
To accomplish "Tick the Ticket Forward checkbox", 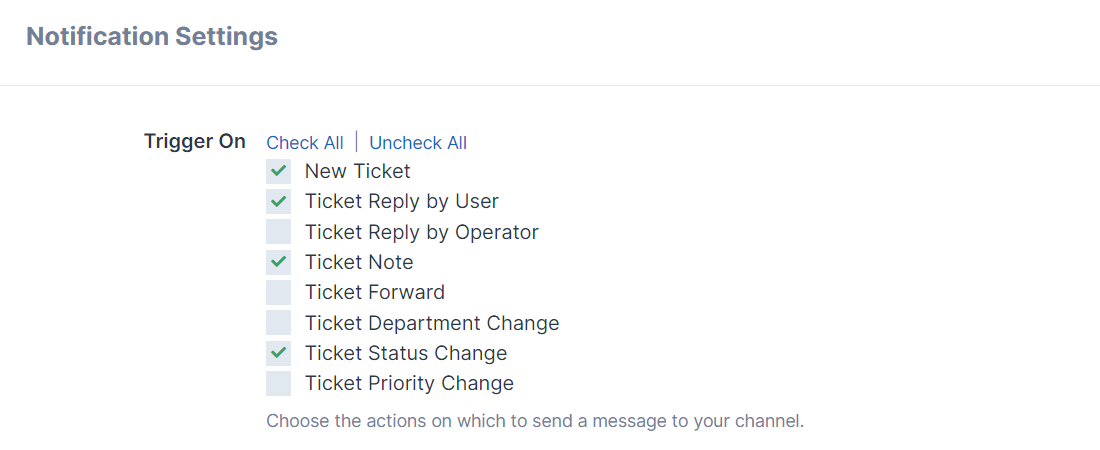I will (278, 292).
